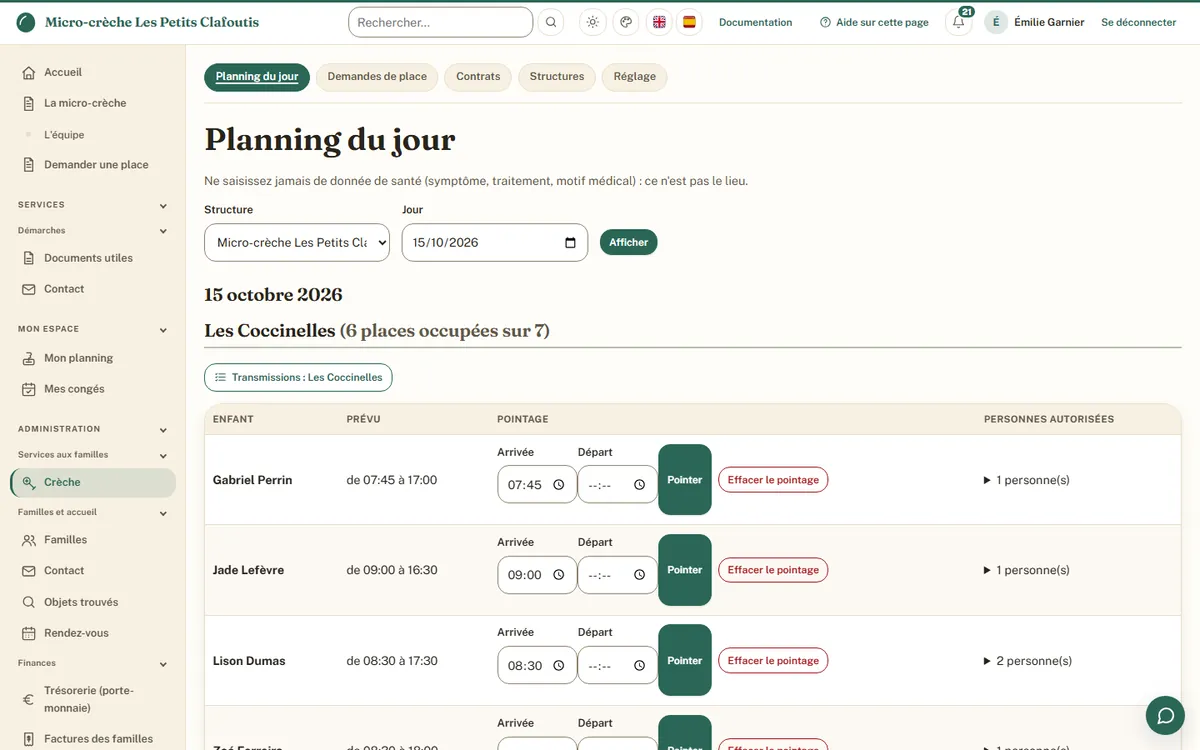Open clock picker on Jade Lefèvre's Arrivée

pos(559,575)
